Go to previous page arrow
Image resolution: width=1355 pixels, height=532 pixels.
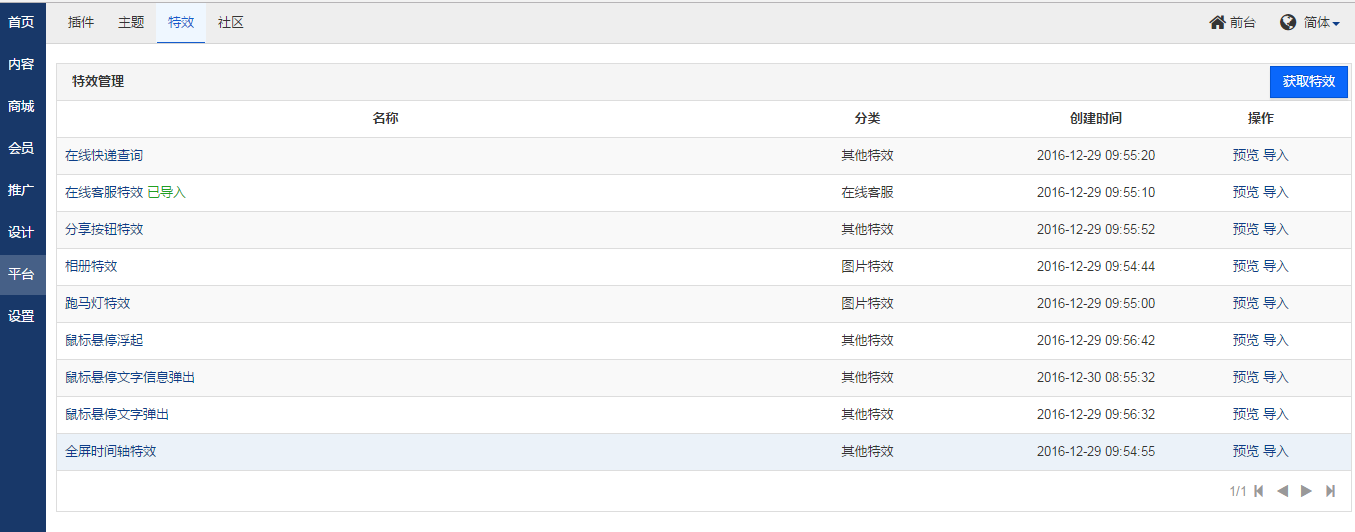(1283, 491)
